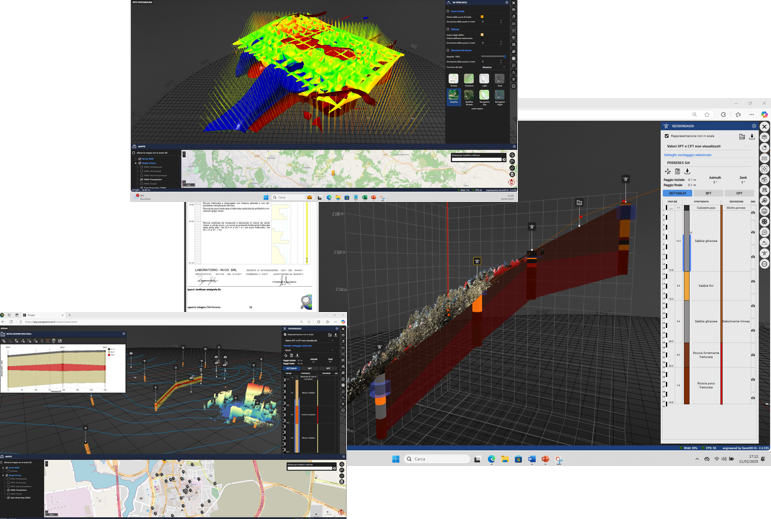Open Microsoft Edge from the taskbar
This screenshot has width=771, height=519.
point(491,459)
